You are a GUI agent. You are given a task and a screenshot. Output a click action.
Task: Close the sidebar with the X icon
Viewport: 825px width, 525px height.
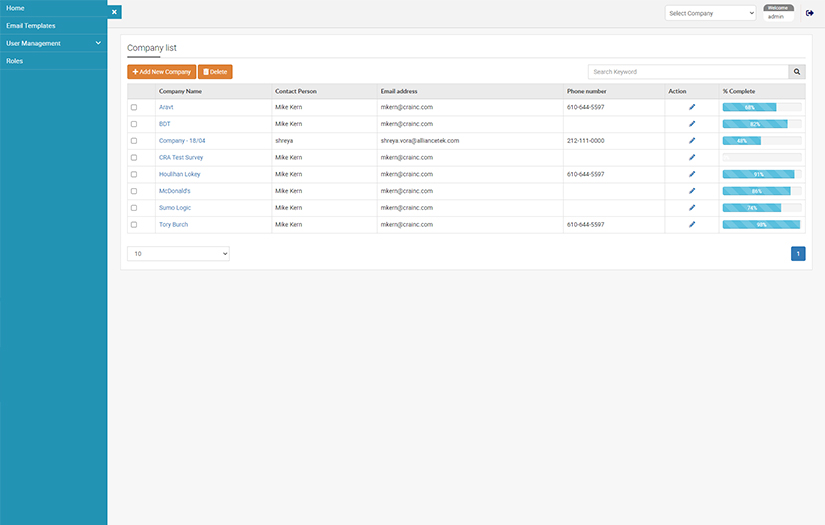coord(114,12)
